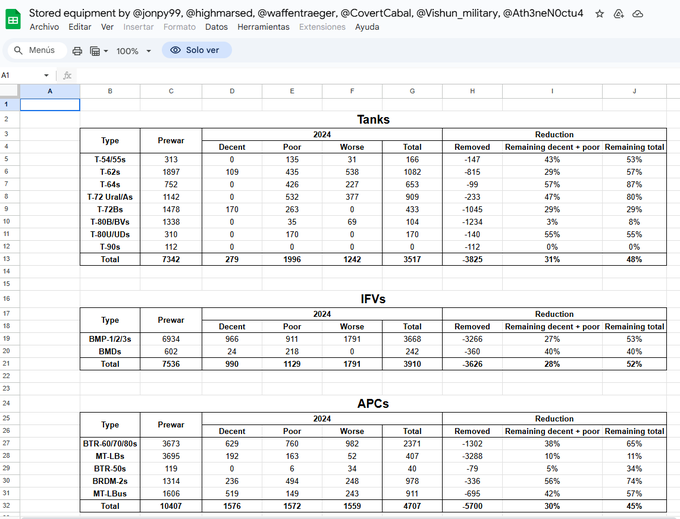Click the Insertar menu
Image resolution: width=680 pixels, height=519 pixels.
click(x=138, y=27)
